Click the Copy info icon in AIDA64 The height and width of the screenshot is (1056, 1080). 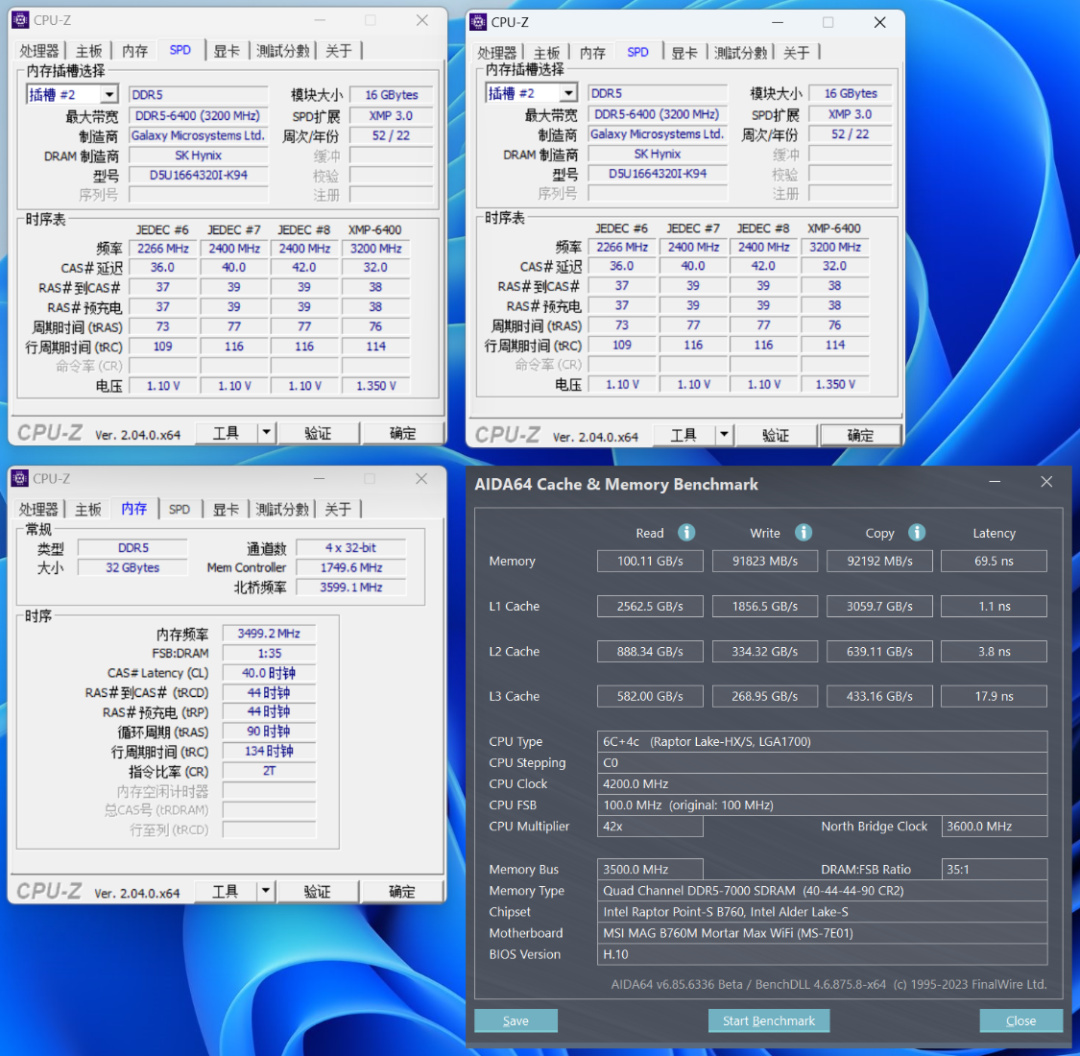click(x=916, y=532)
